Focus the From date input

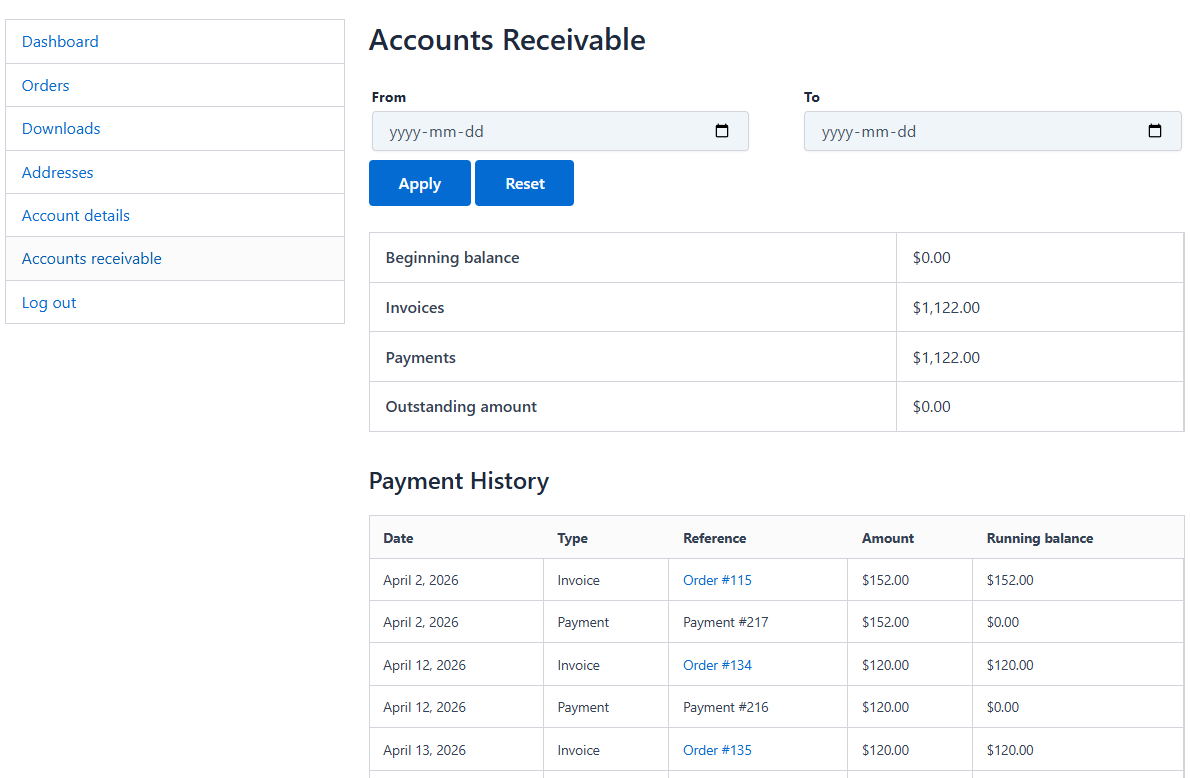point(560,131)
